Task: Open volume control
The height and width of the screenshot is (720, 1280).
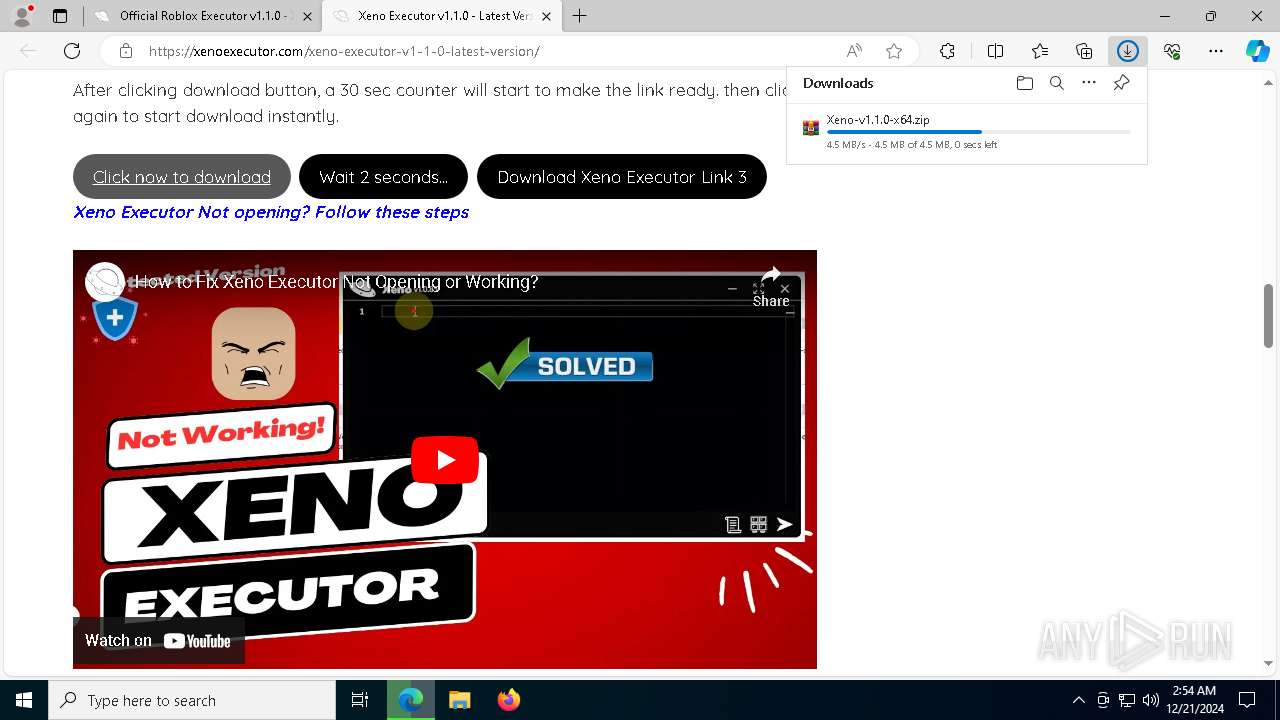Action: coord(1151,700)
